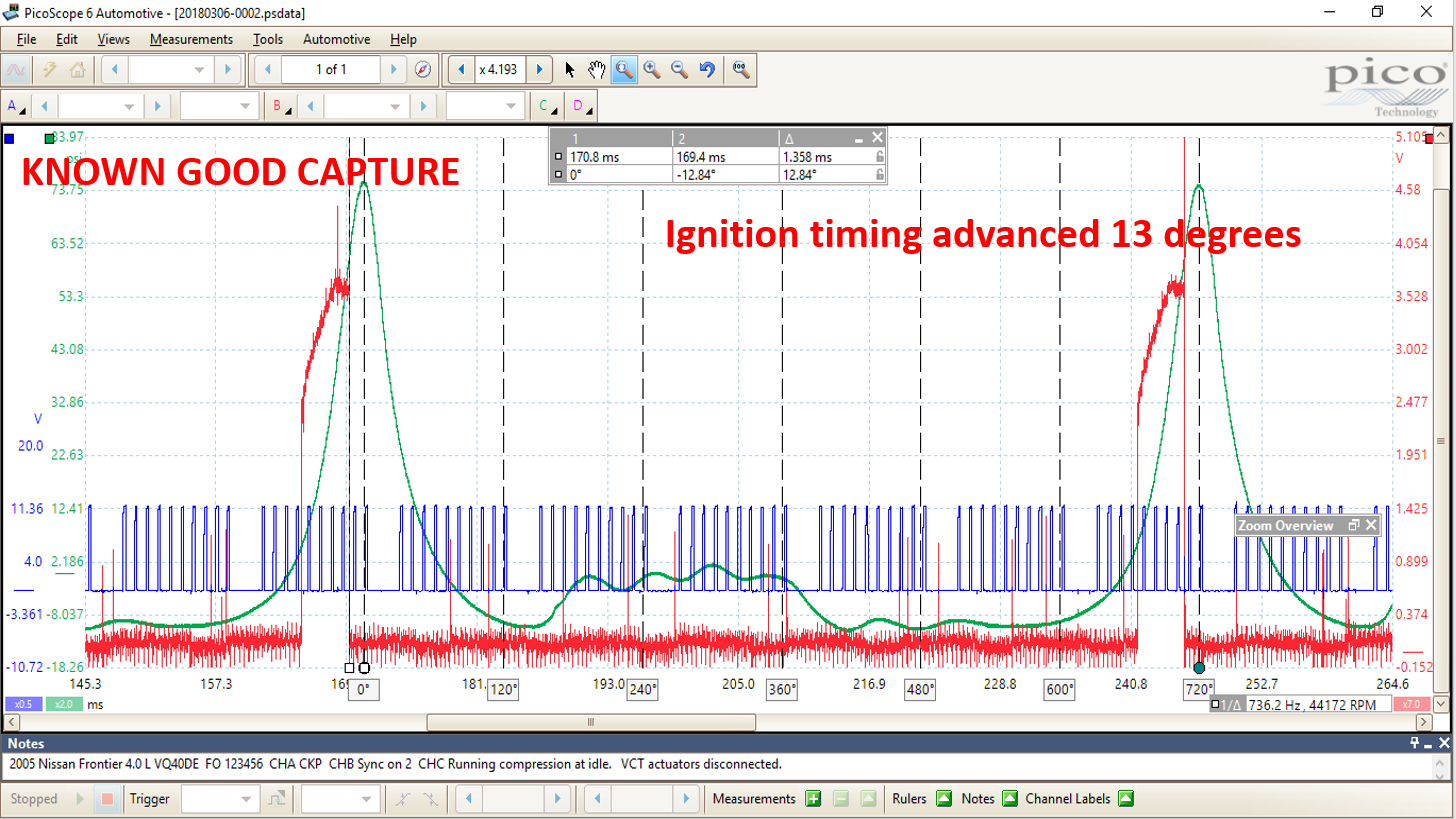Undo the last zoom action
The height and width of the screenshot is (819, 1456).
coord(706,69)
